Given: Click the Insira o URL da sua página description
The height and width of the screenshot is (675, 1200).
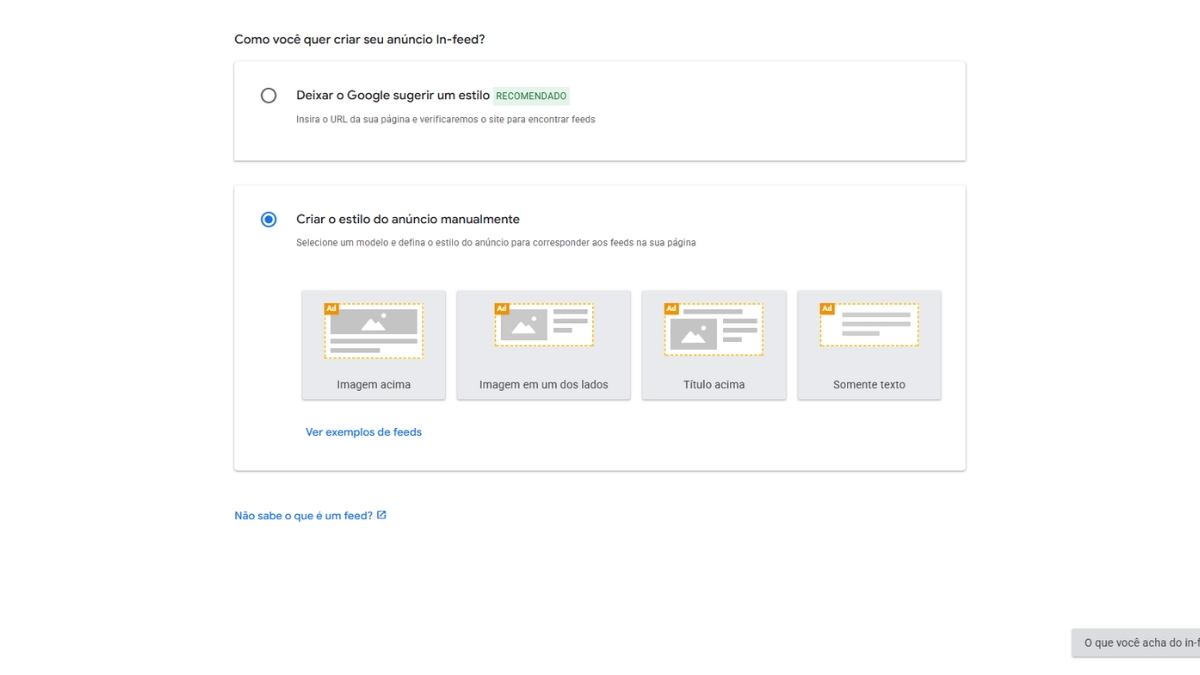Looking at the screenshot, I should (446, 119).
